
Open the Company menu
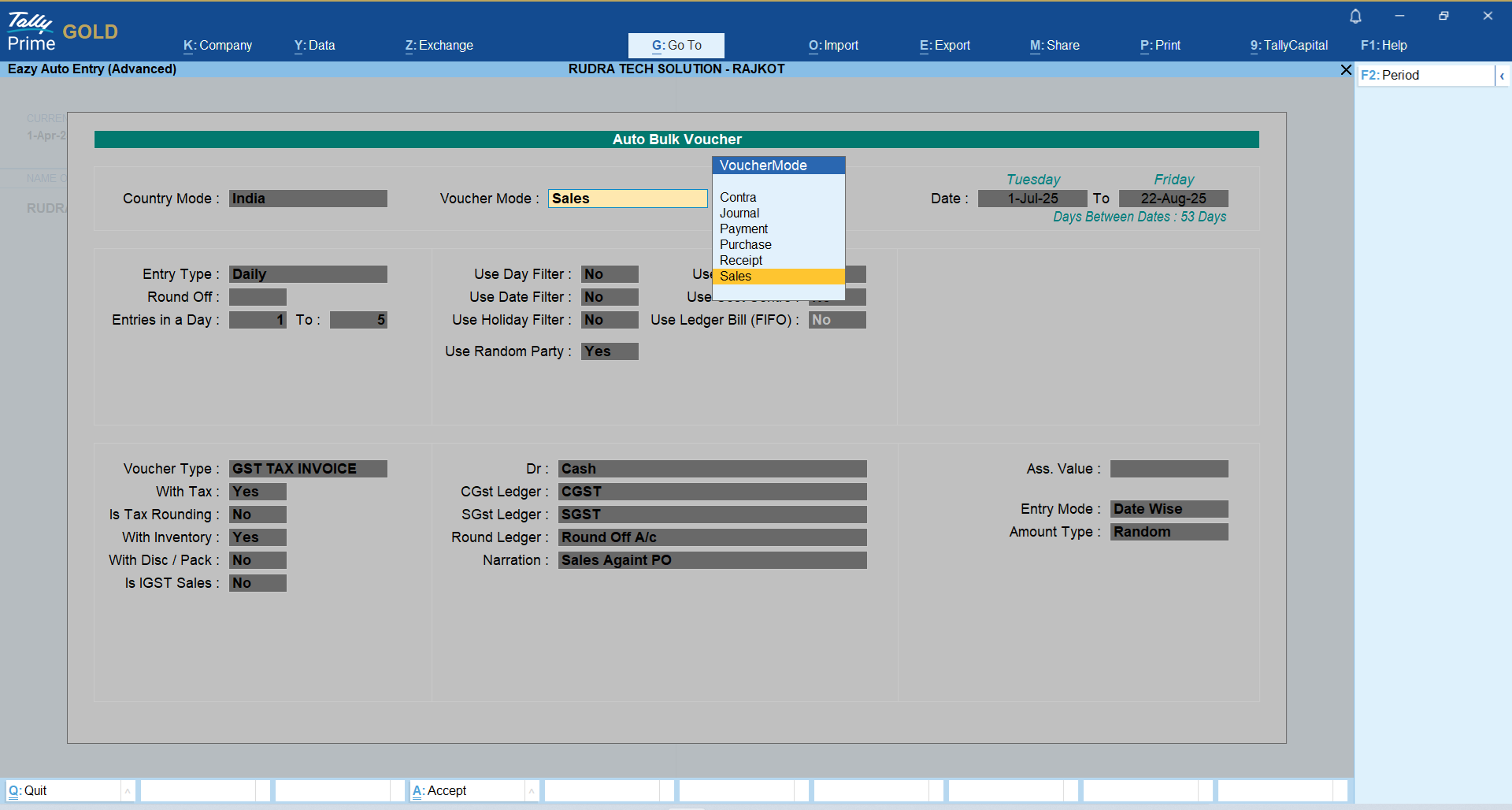218,46
